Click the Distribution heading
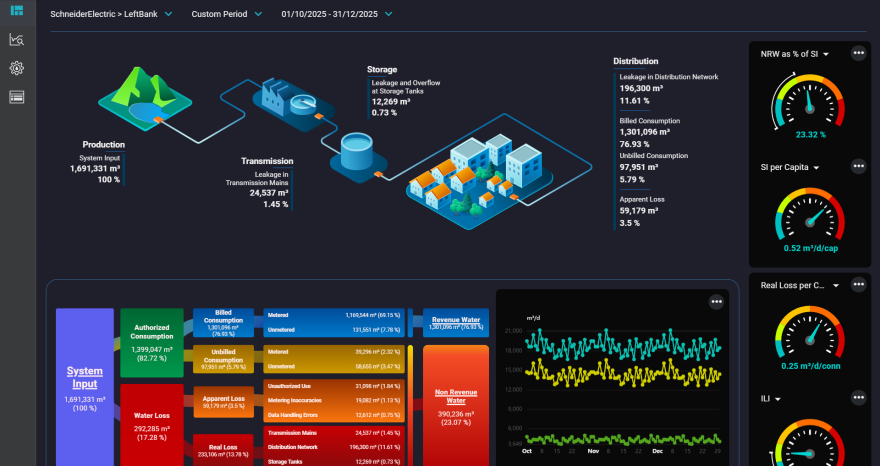The width and height of the screenshot is (880, 466). tap(635, 61)
